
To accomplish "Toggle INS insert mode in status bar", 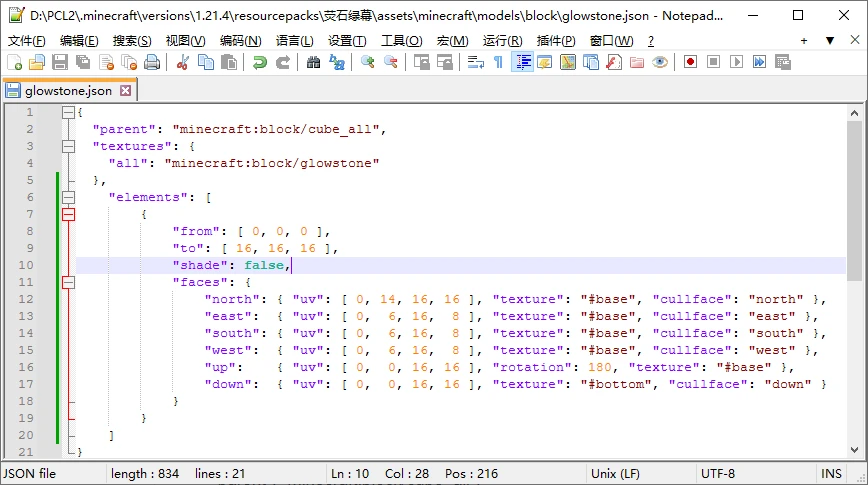I will point(831,474).
